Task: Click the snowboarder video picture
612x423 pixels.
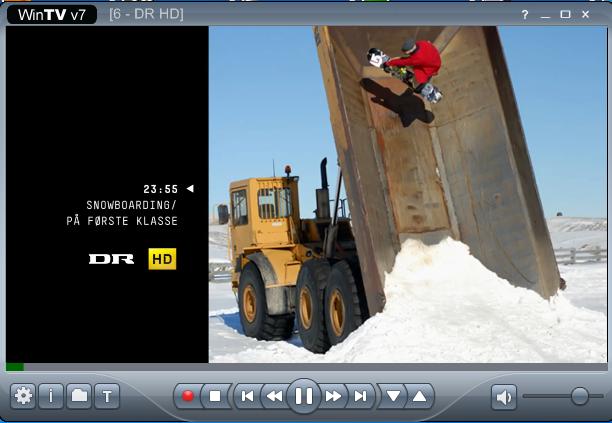Action: click(407, 194)
